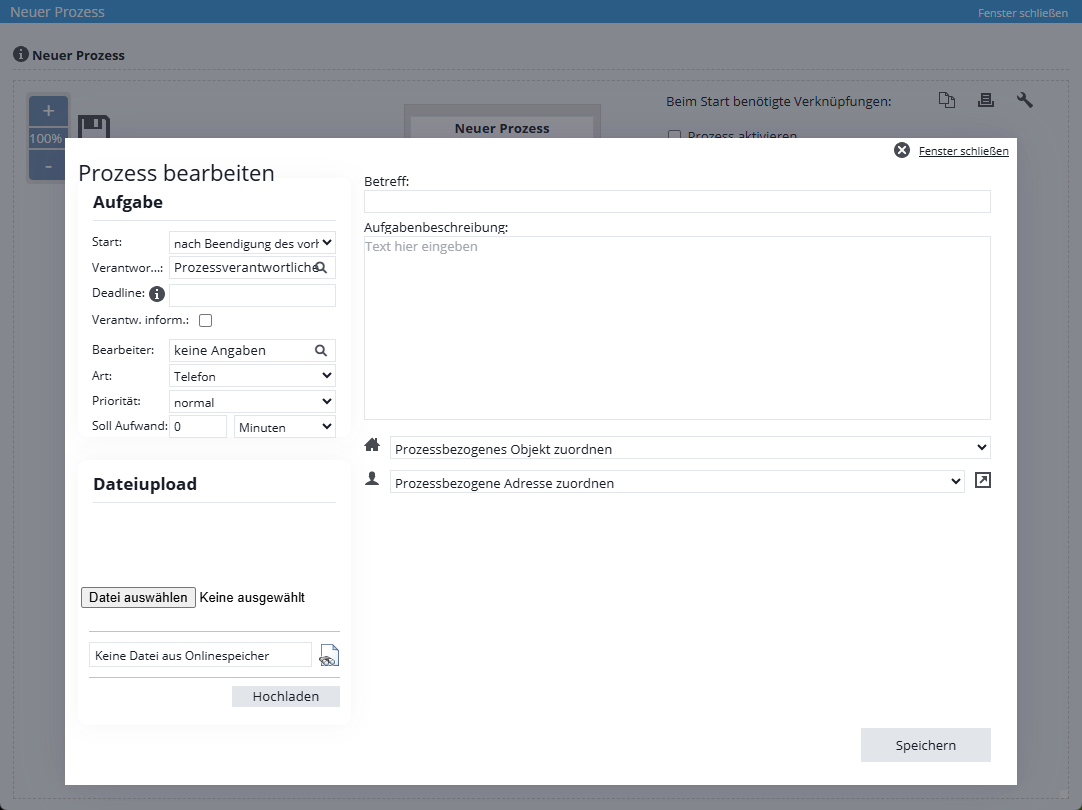1082x810 pixels.
Task: Click the Hochladen upload button
Action: pos(286,697)
